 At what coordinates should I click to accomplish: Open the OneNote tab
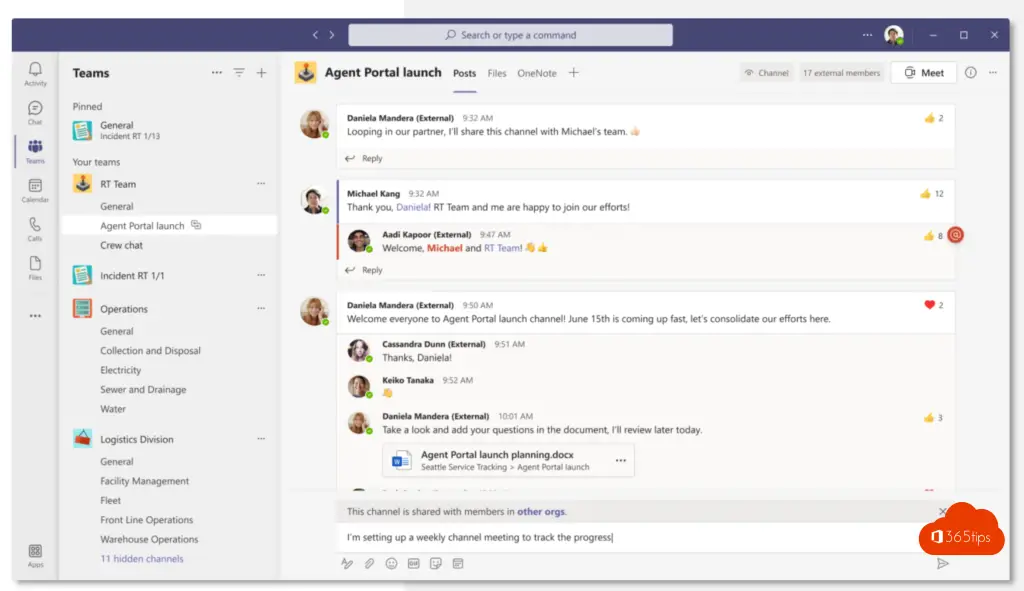(x=537, y=73)
